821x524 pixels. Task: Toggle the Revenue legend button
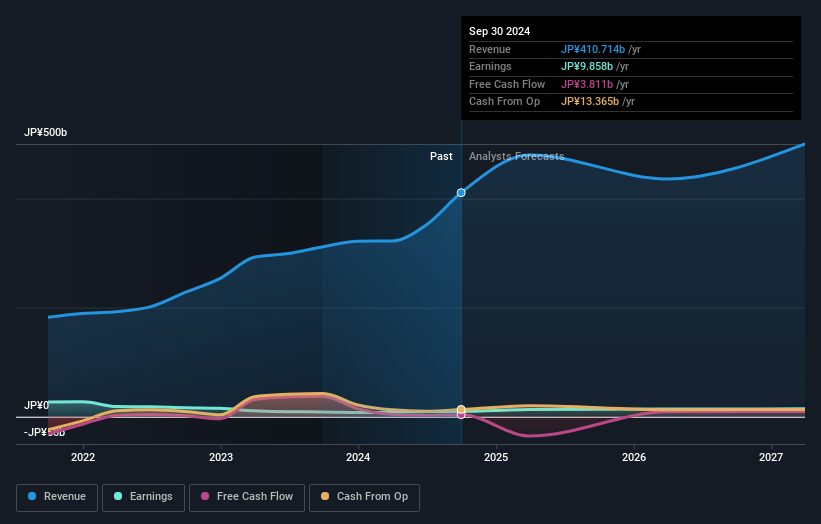(x=57, y=497)
